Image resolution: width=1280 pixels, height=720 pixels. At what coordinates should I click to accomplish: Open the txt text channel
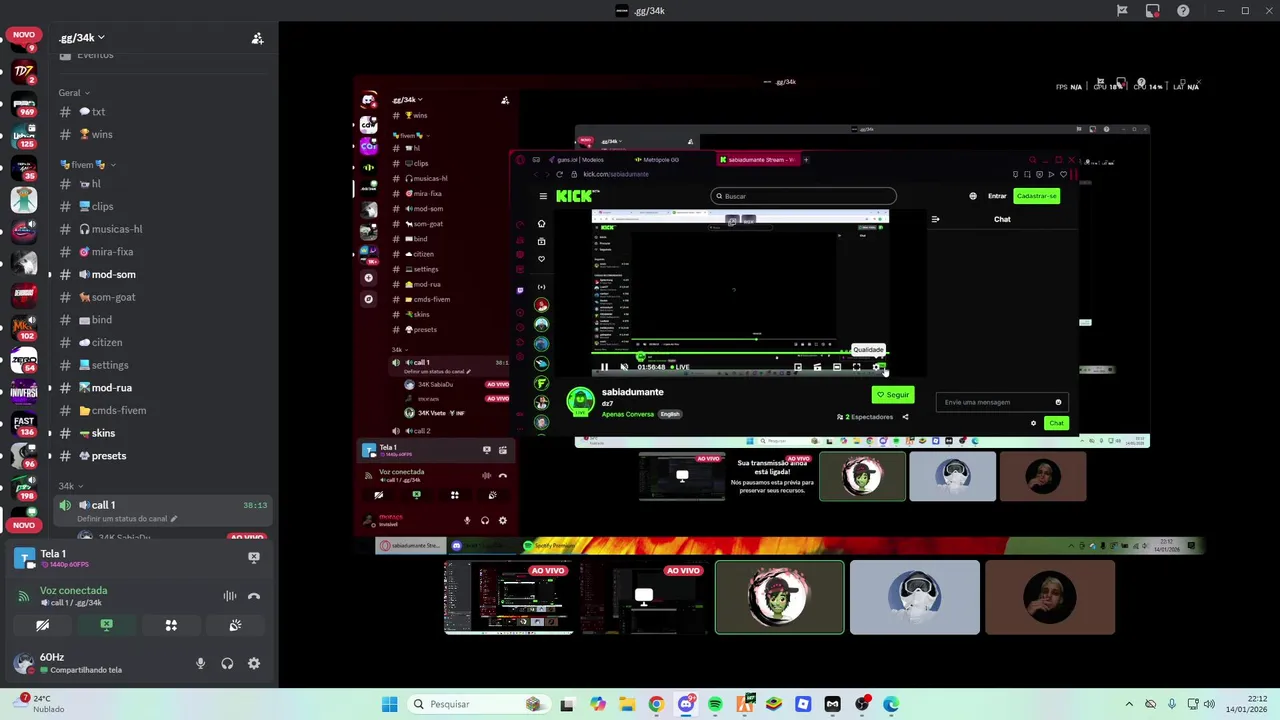(x=162, y=112)
